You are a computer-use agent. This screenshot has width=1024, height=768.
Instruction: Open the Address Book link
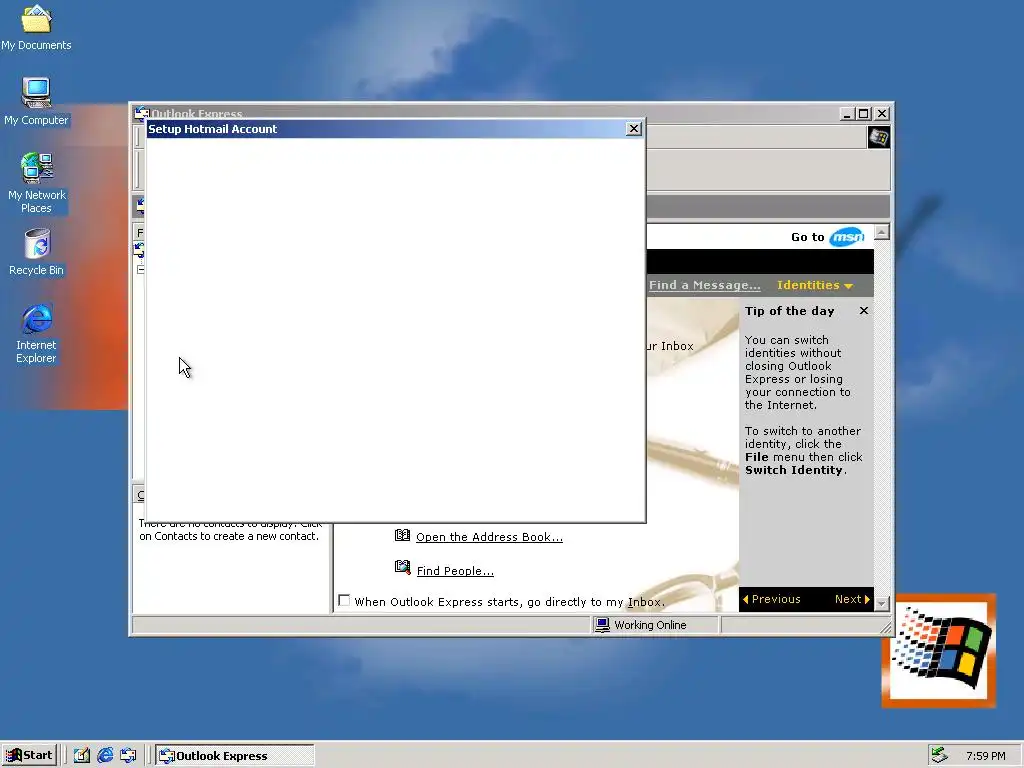[489, 537]
